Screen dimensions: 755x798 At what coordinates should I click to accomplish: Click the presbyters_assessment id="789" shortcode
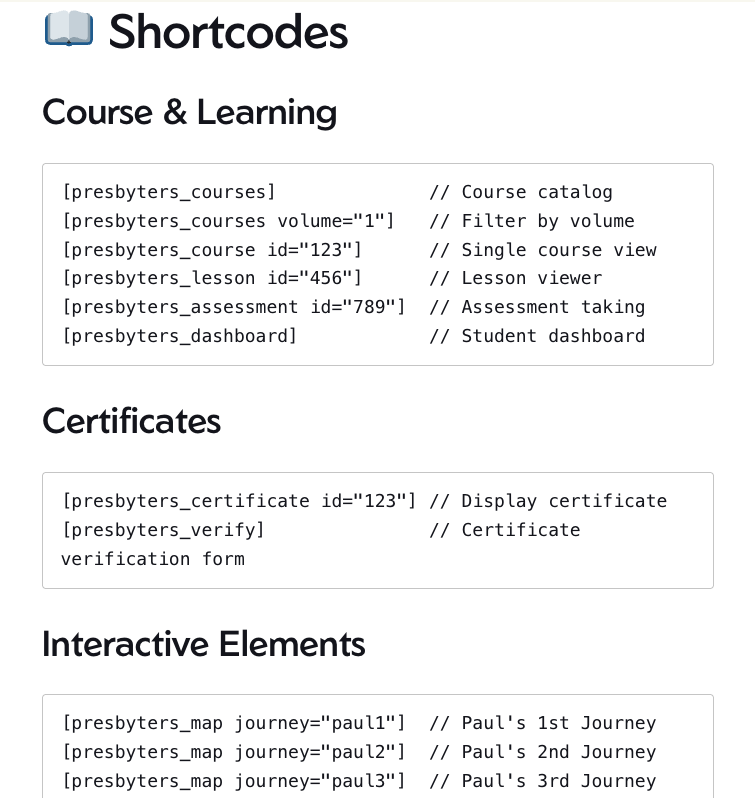pos(233,307)
